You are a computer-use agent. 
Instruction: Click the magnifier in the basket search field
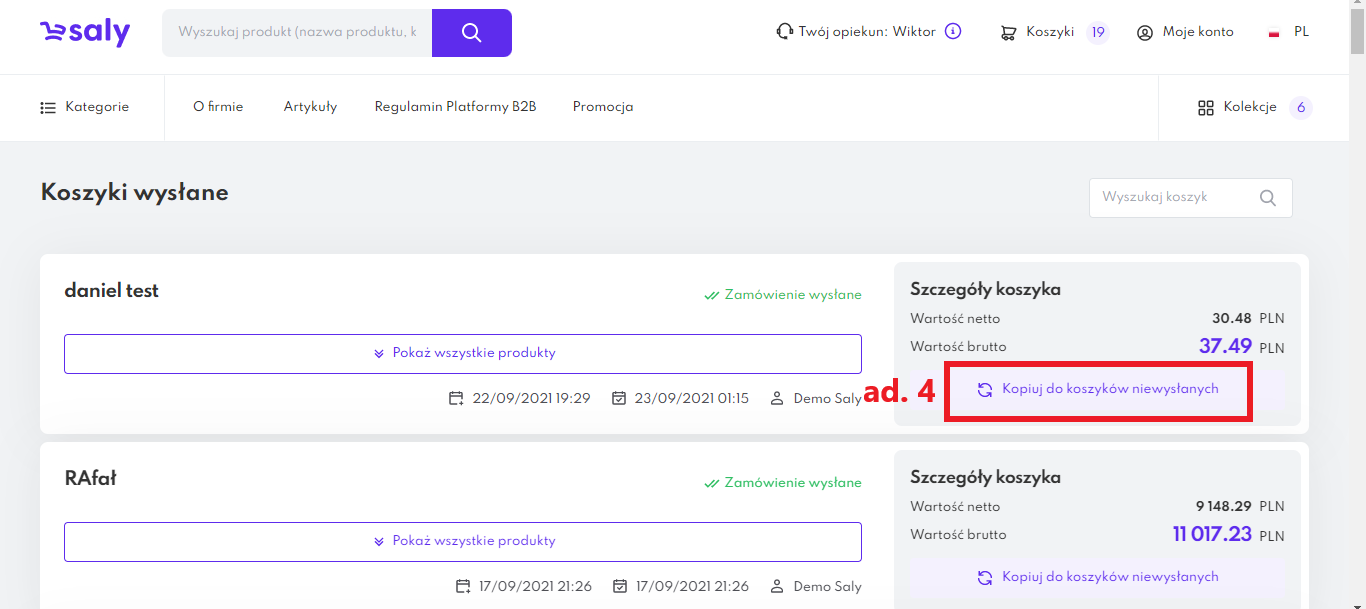[1268, 198]
